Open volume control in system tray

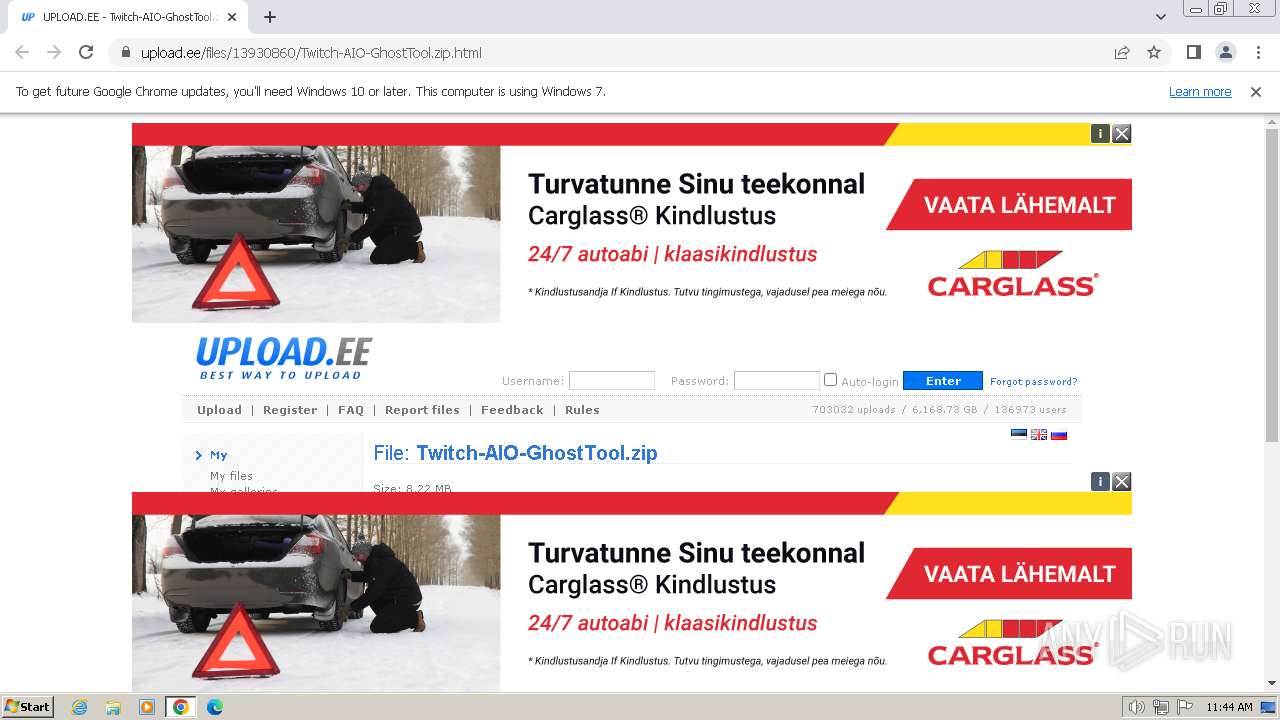(x=1136, y=707)
